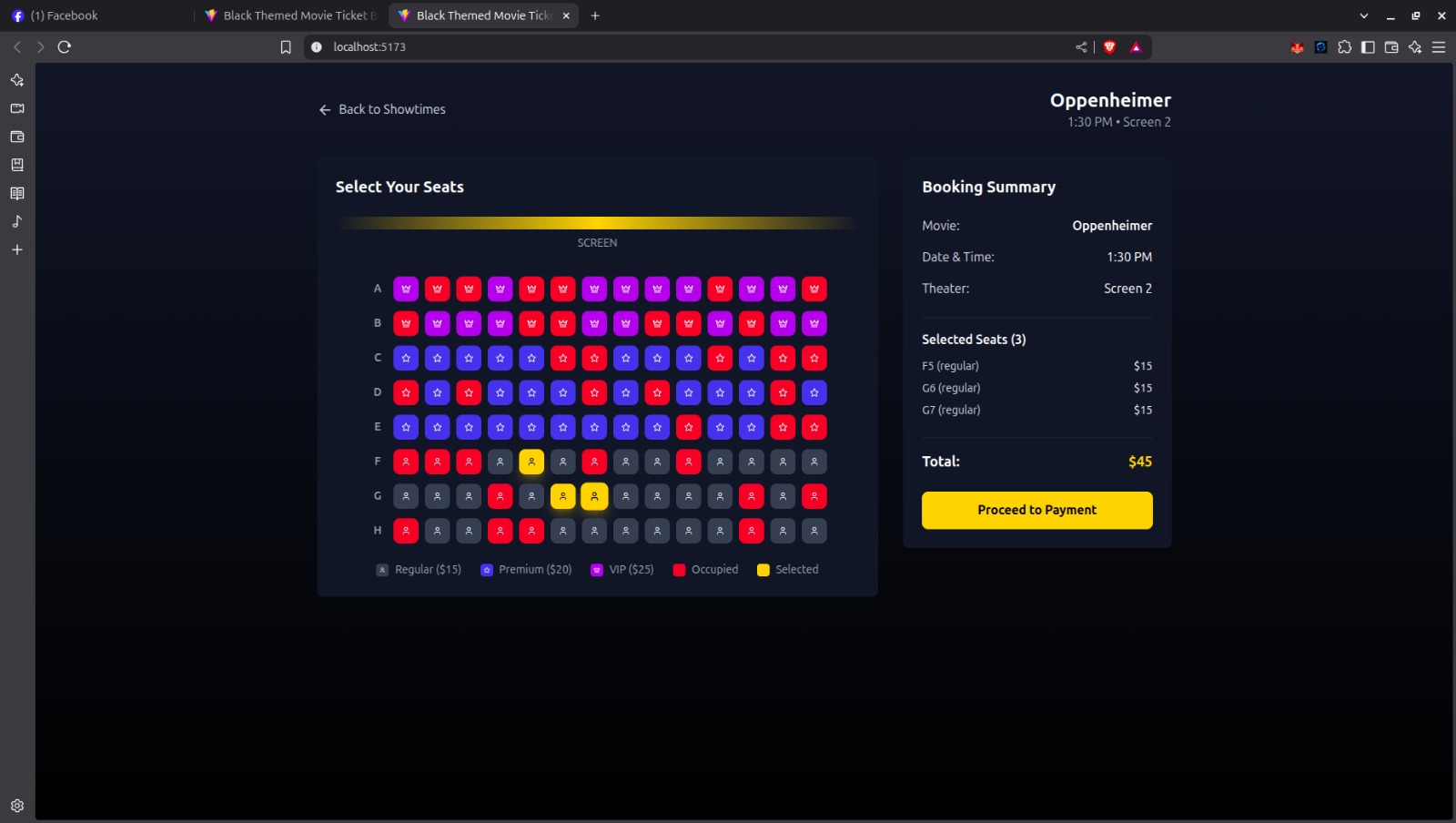This screenshot has width=1456, height=823.
Task: Add an item with the sidebar plus icon
Action: 17,249
